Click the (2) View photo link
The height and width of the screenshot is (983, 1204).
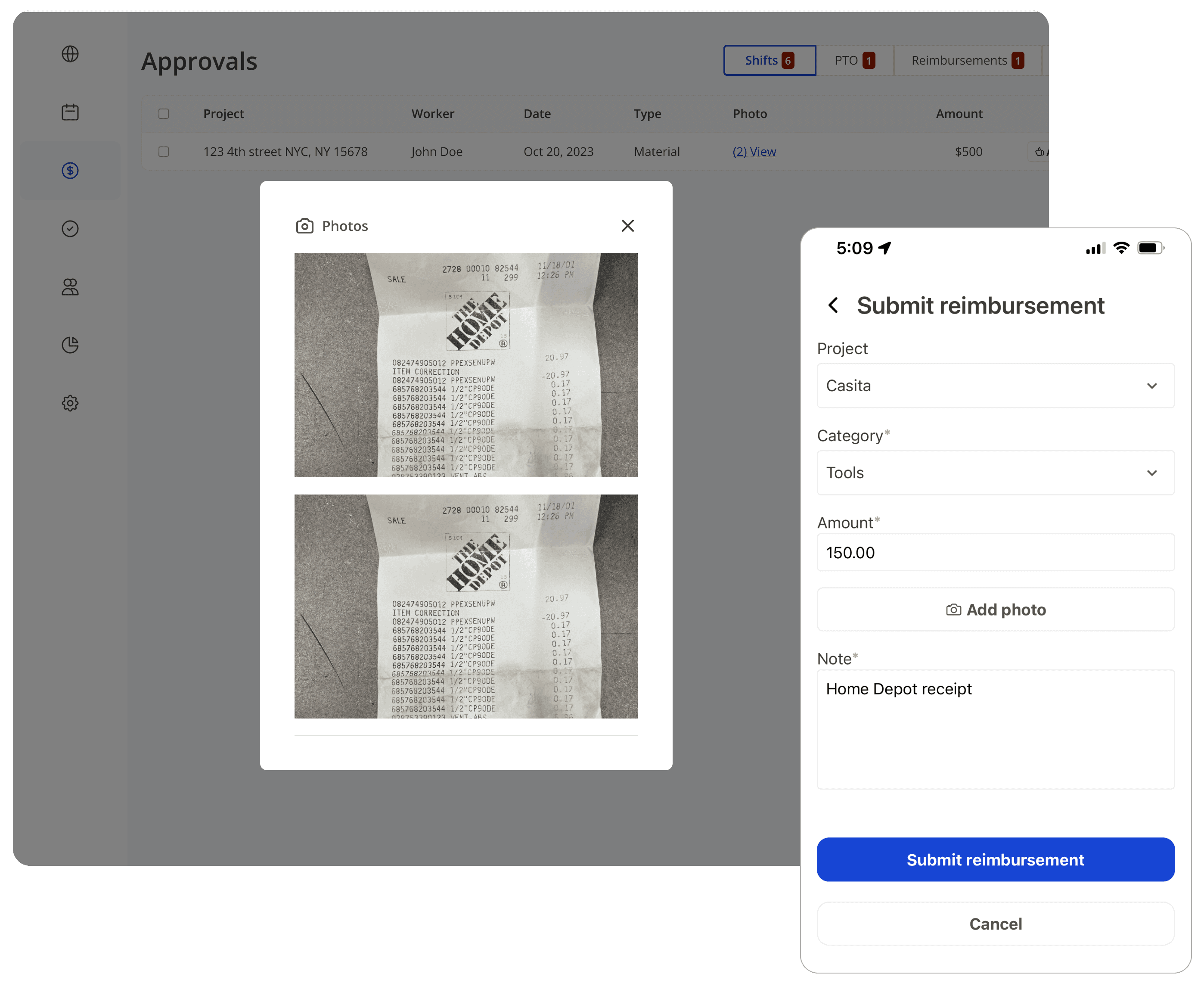[x=754, y=152]
